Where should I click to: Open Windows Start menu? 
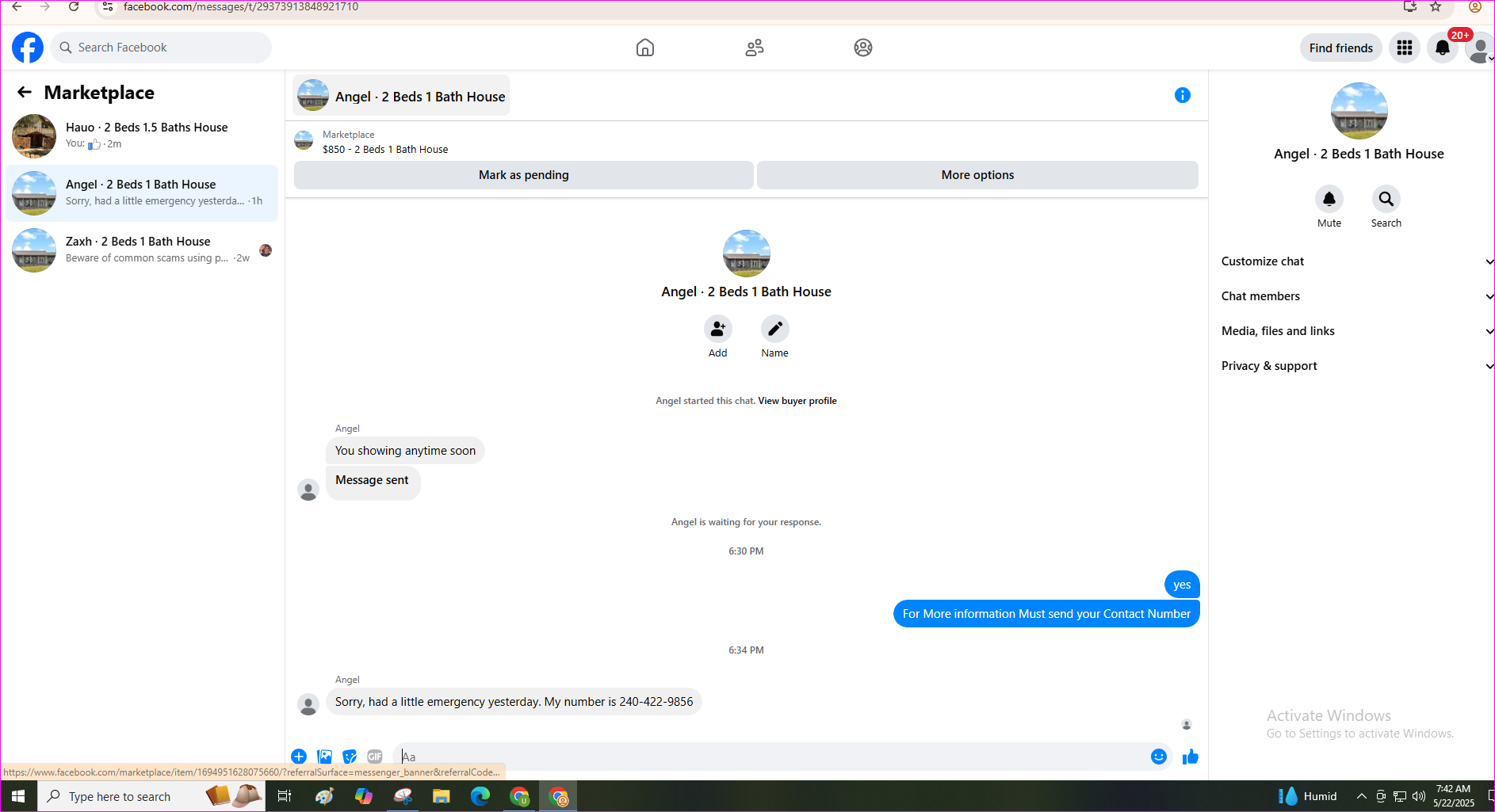tap(18, 796)
